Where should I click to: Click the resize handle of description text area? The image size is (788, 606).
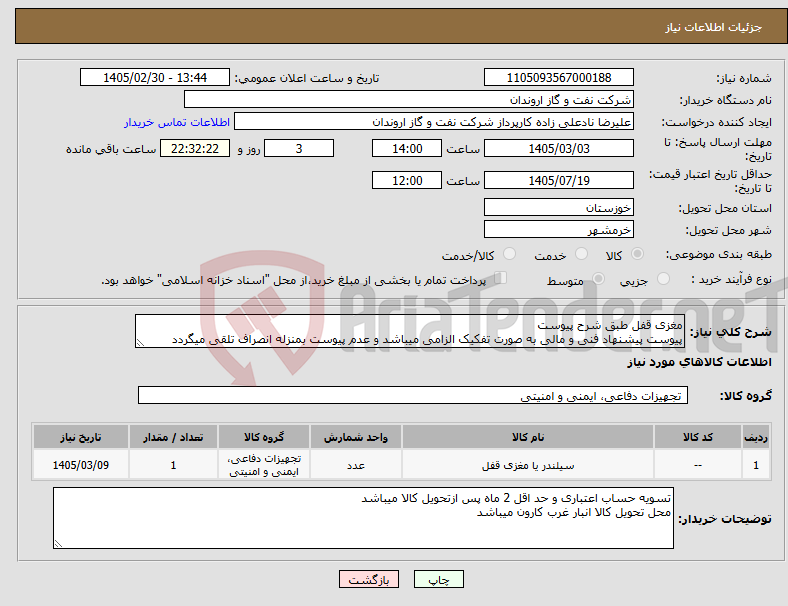(140, 343)
